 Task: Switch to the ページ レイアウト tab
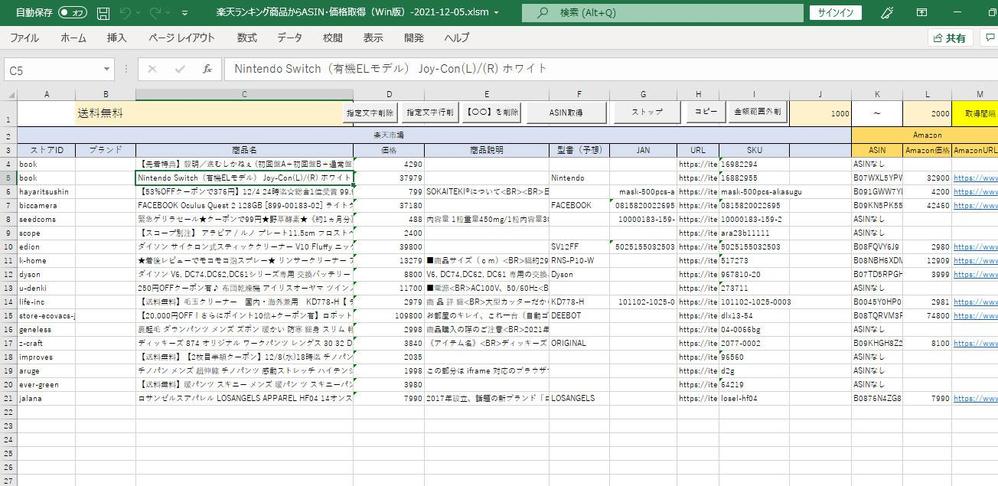181,38
